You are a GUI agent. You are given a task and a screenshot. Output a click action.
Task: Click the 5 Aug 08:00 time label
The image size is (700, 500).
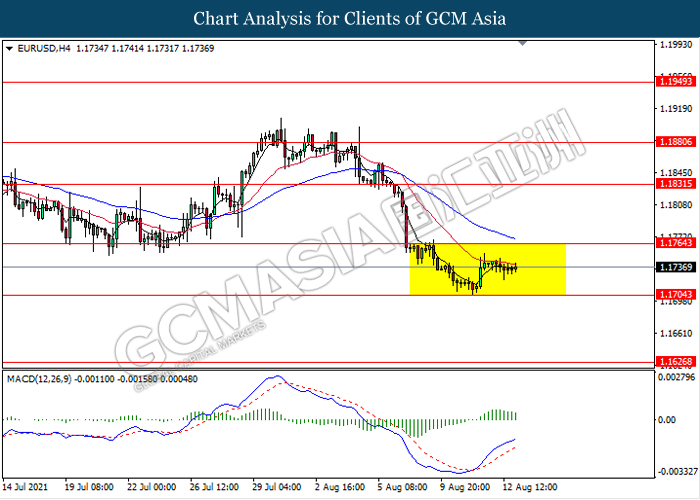(402, 487)
